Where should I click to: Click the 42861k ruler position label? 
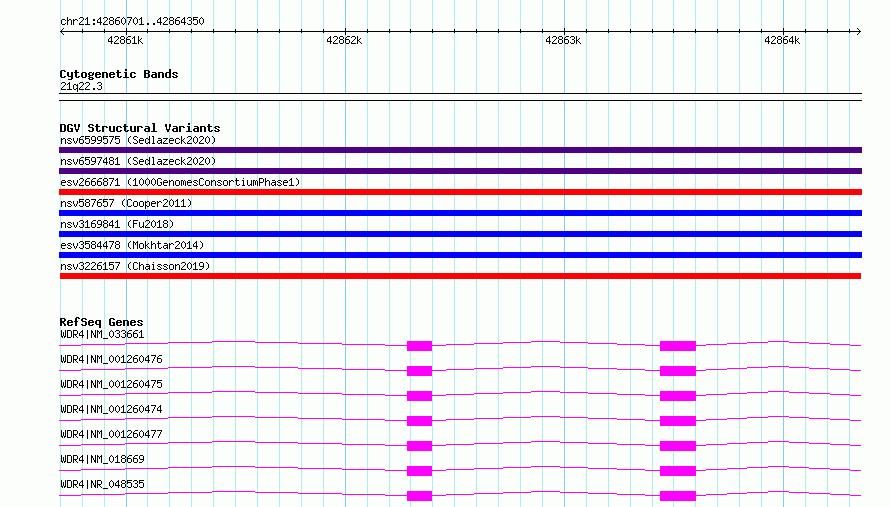(x=125, y=40)
